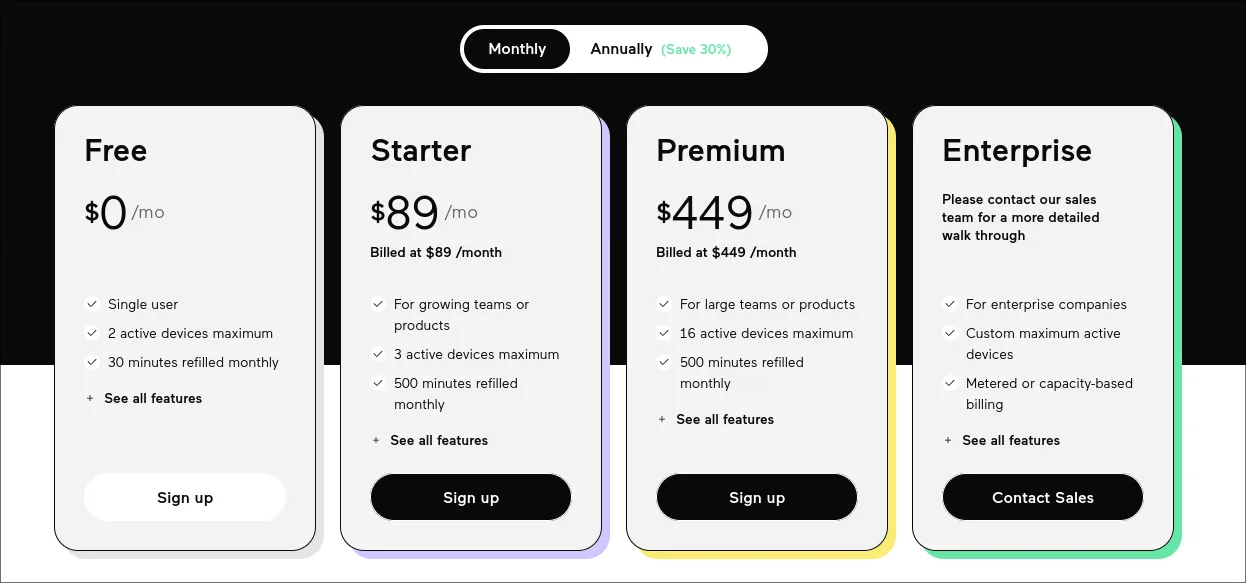Click checkmark beside For growing teams or products

(x=378, y=304)
